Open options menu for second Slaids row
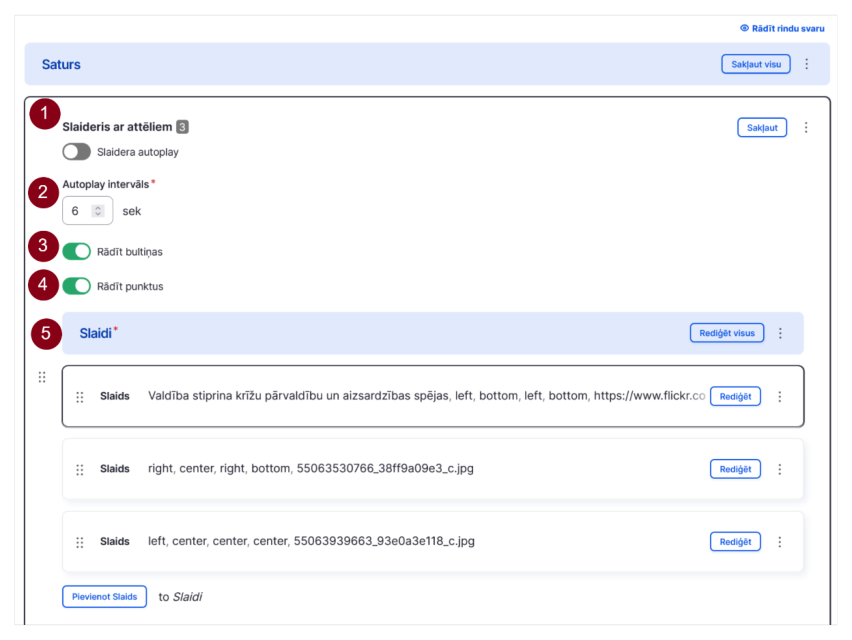Screen dimensions: 852x640 click(780, 469)
